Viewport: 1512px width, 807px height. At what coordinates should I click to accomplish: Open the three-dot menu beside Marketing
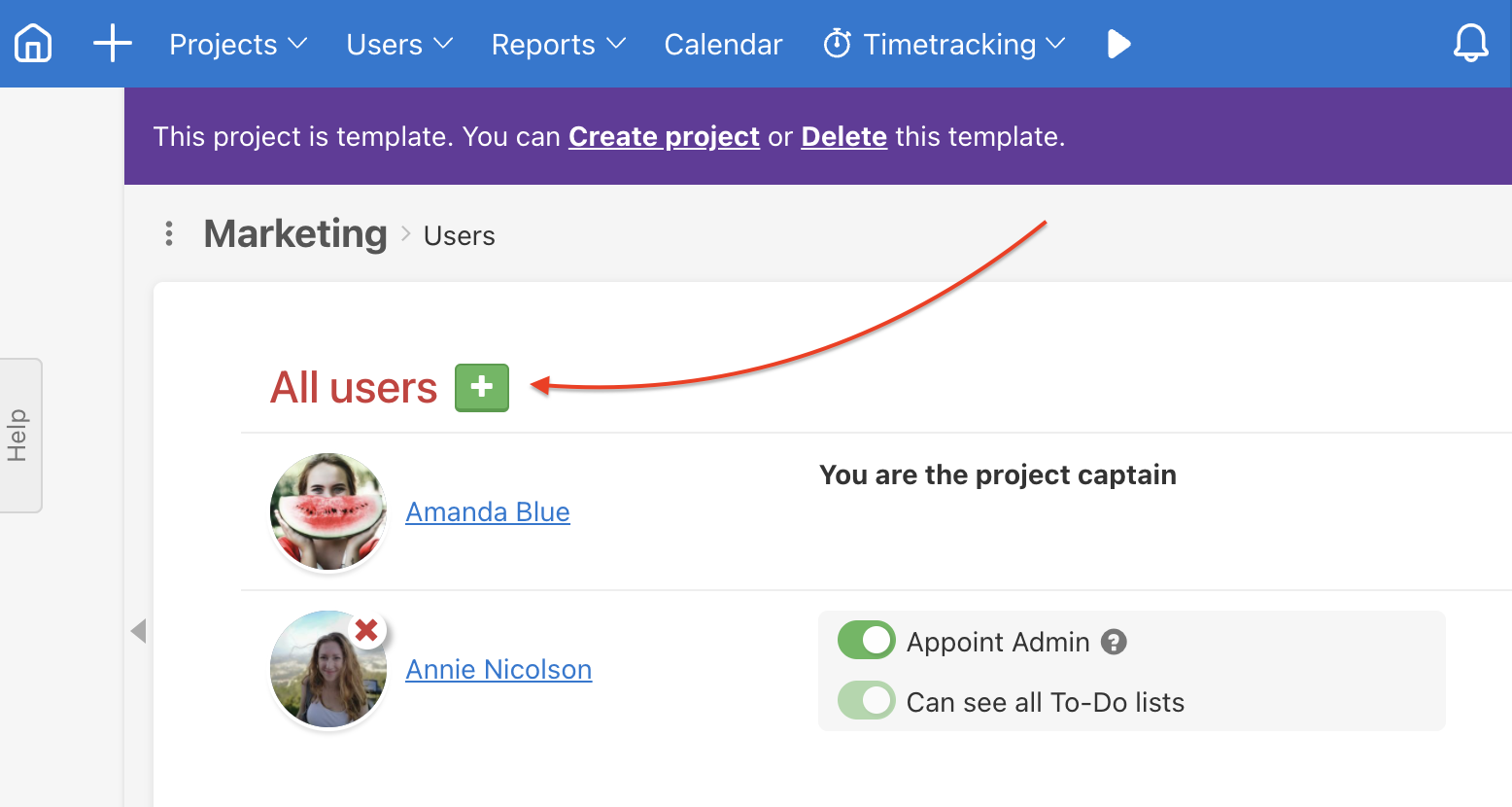click(x=169, y=233)
